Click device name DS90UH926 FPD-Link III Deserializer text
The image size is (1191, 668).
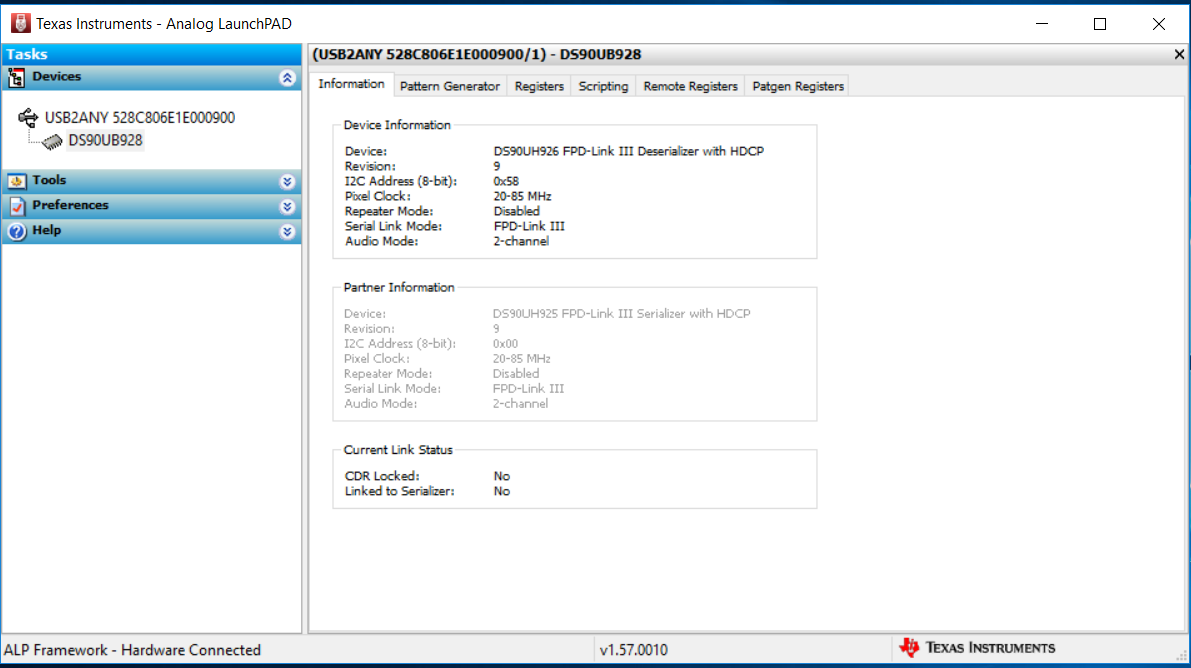tap(628, 151)
